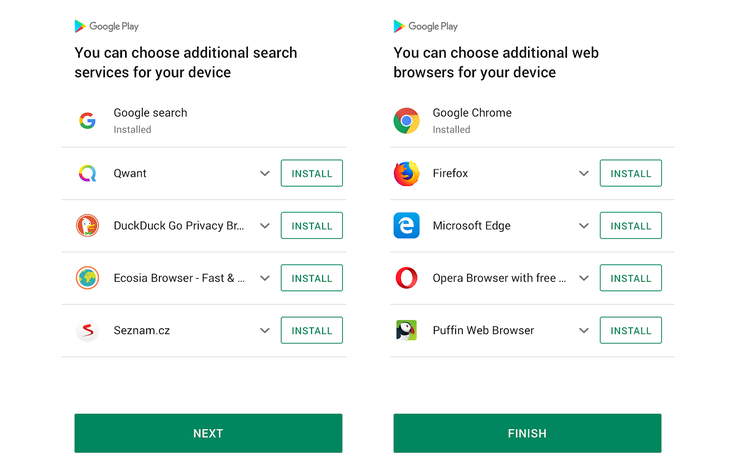Click the additional web browsers heading
This screenshot has width=736, height=458.
click(496, 62)
